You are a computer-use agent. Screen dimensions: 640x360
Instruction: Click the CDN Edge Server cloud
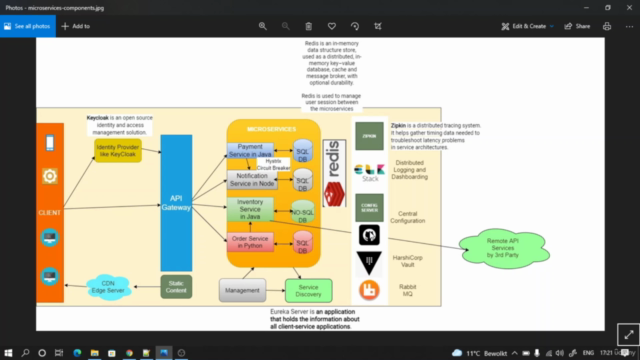tap(108, 287)
